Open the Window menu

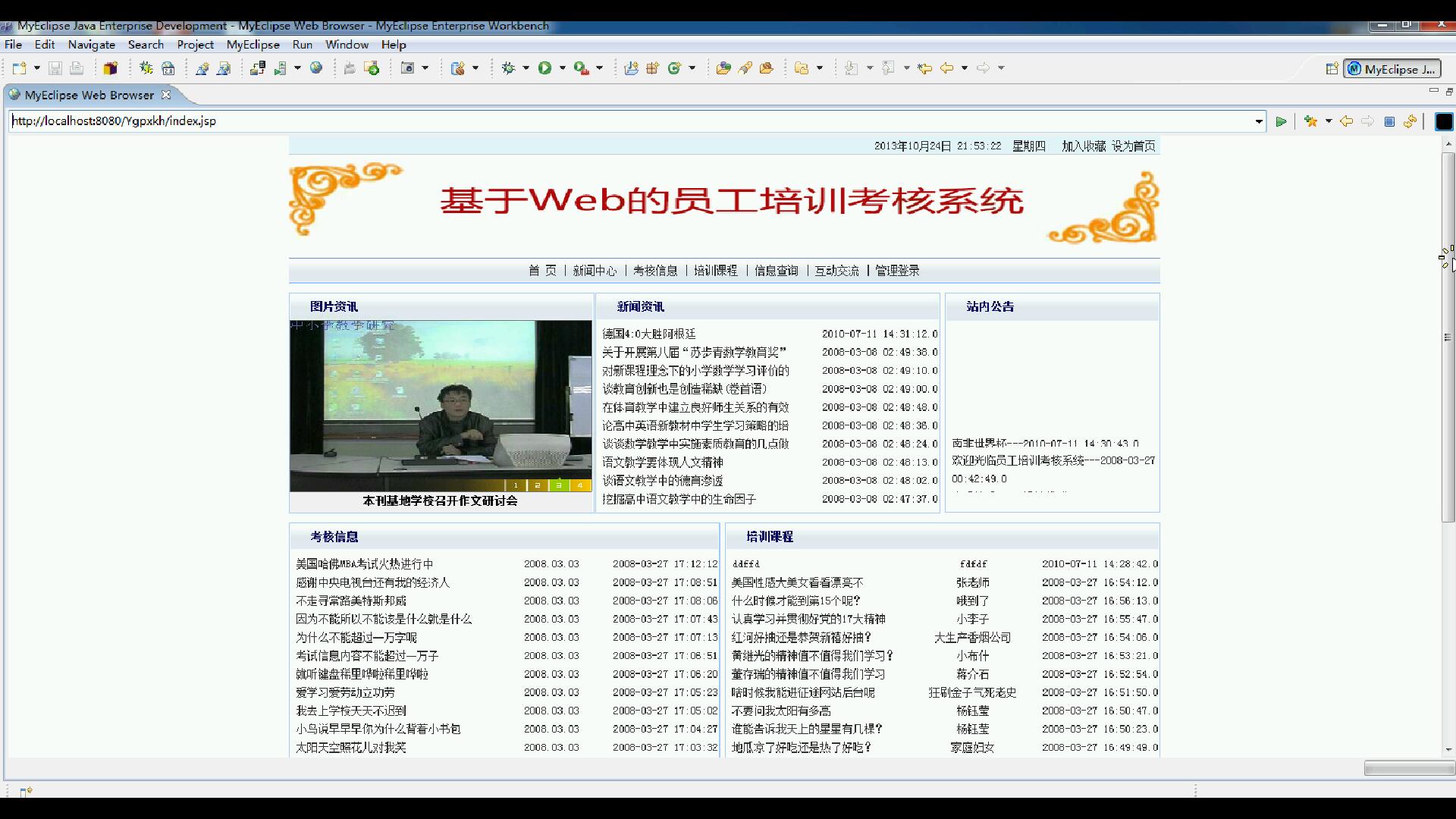coord(347,45)
